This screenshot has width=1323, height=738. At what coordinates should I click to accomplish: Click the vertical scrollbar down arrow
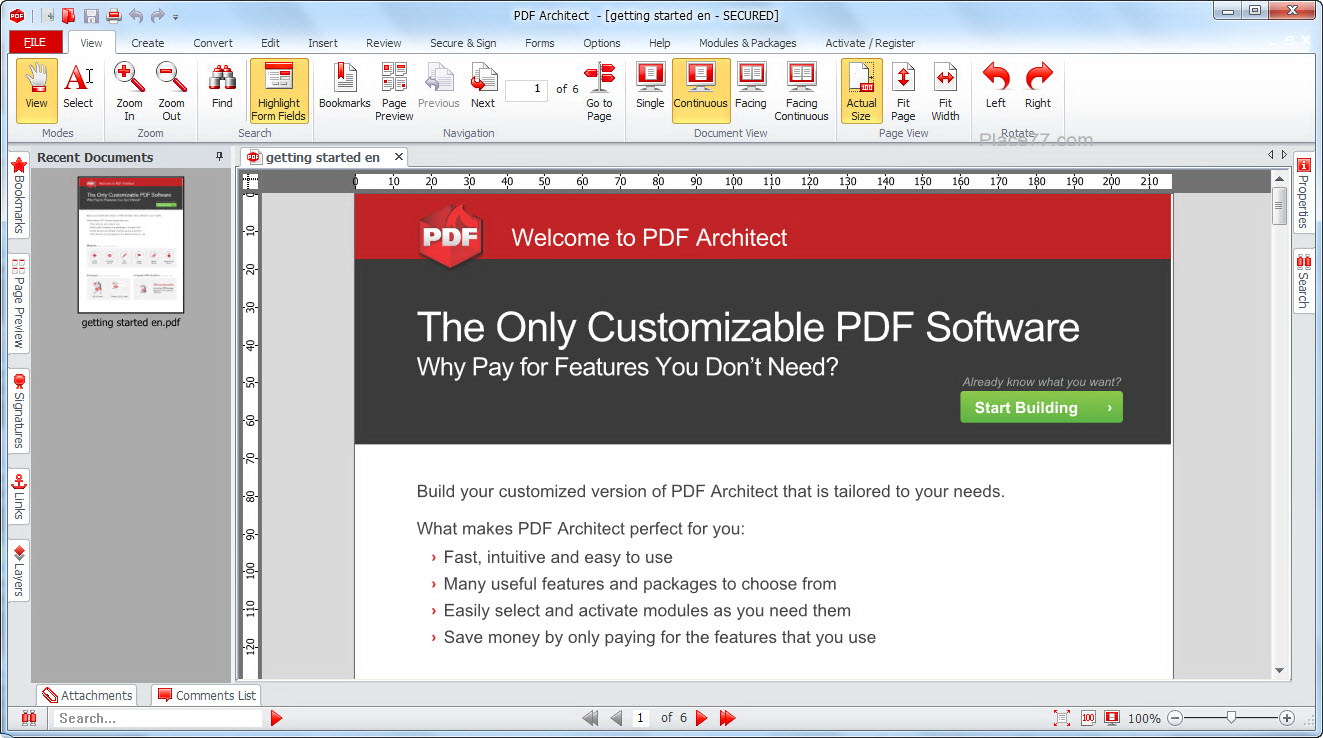1280,671
